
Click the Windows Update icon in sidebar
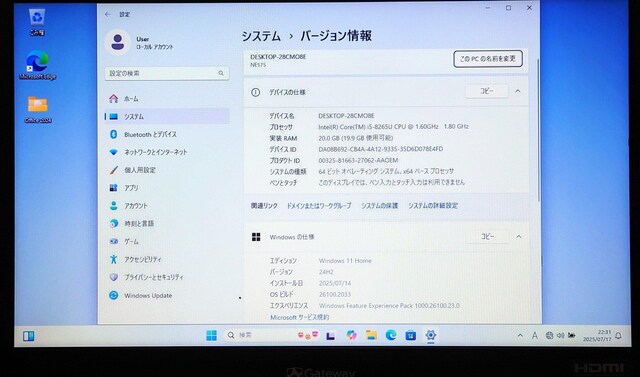pos(114,295)
